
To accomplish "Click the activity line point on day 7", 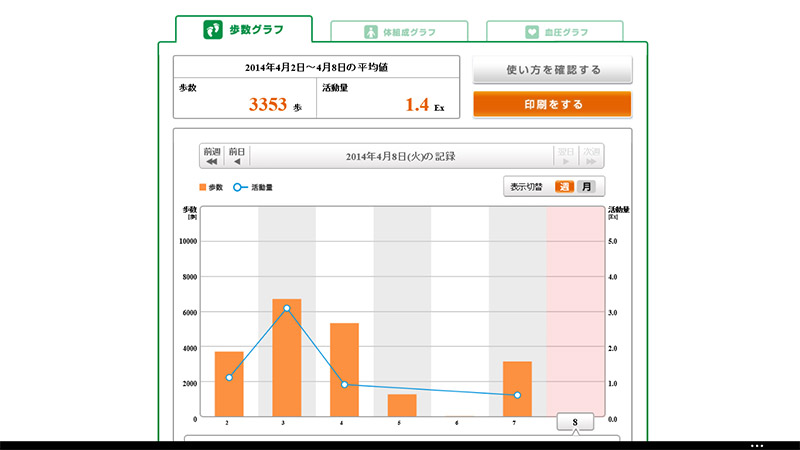I will click(517, 395).
